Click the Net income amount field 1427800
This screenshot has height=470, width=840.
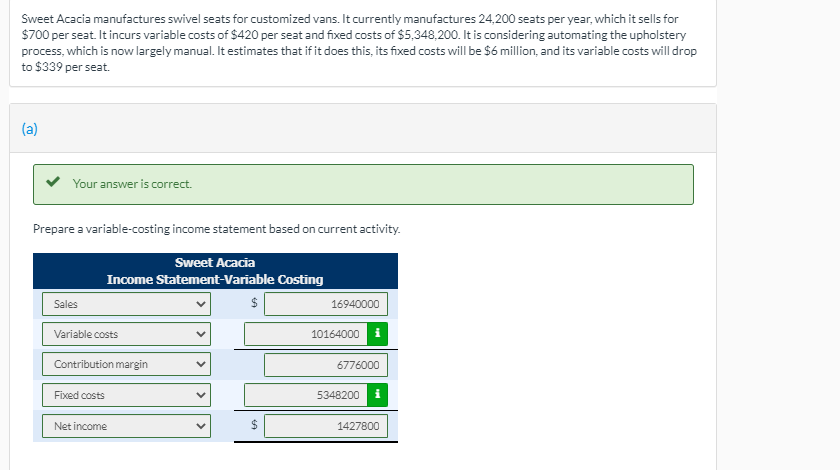point(326,426)
